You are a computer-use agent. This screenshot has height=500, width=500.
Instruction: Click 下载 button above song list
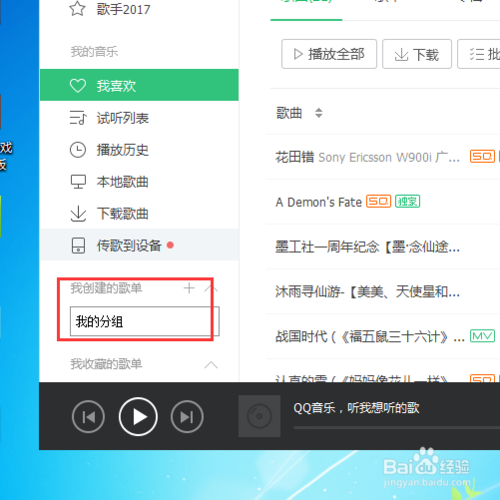coord(417,54)
